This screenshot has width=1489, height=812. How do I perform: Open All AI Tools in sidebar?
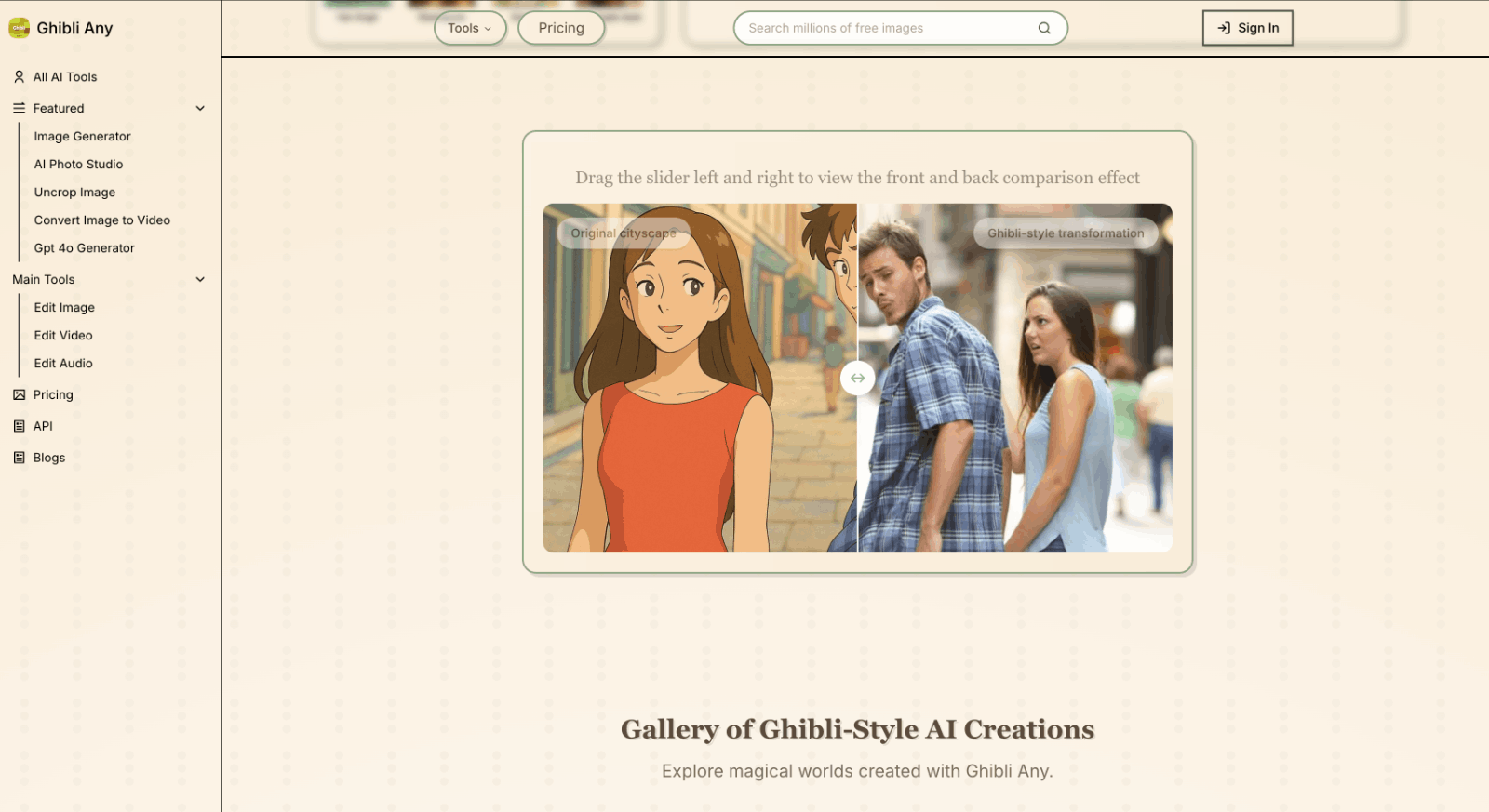pos(65,77)
